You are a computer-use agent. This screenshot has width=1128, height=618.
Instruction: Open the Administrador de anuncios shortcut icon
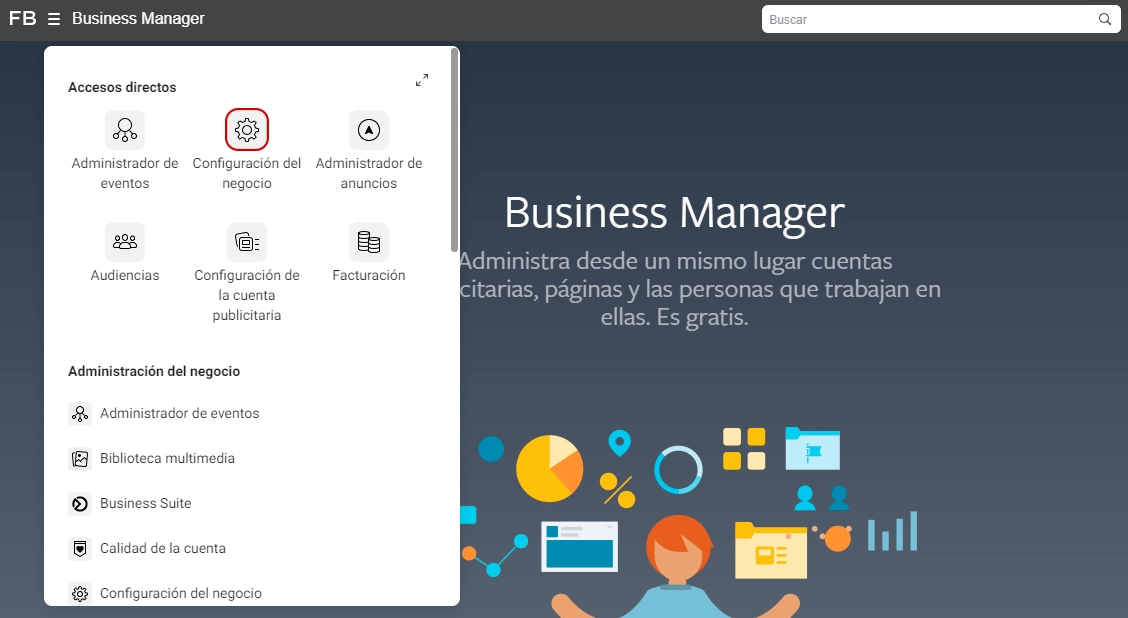coord(369,130)
